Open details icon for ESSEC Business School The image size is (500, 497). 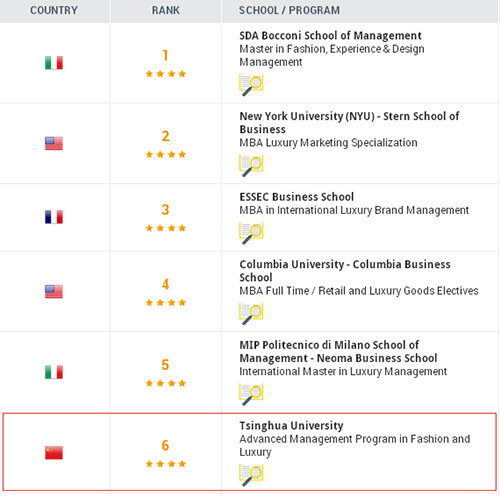(251, 233)
